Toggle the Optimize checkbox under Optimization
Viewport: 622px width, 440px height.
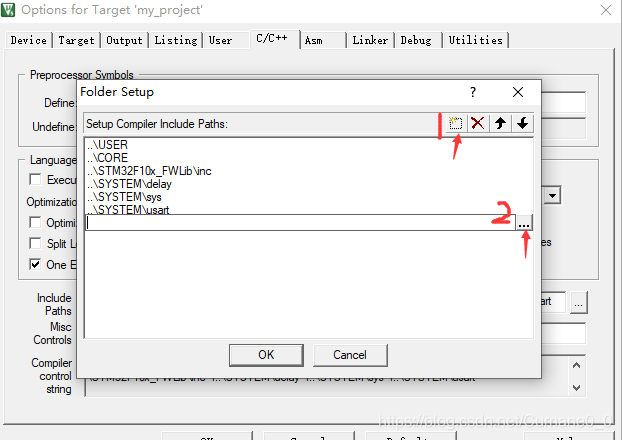[35, 223]
